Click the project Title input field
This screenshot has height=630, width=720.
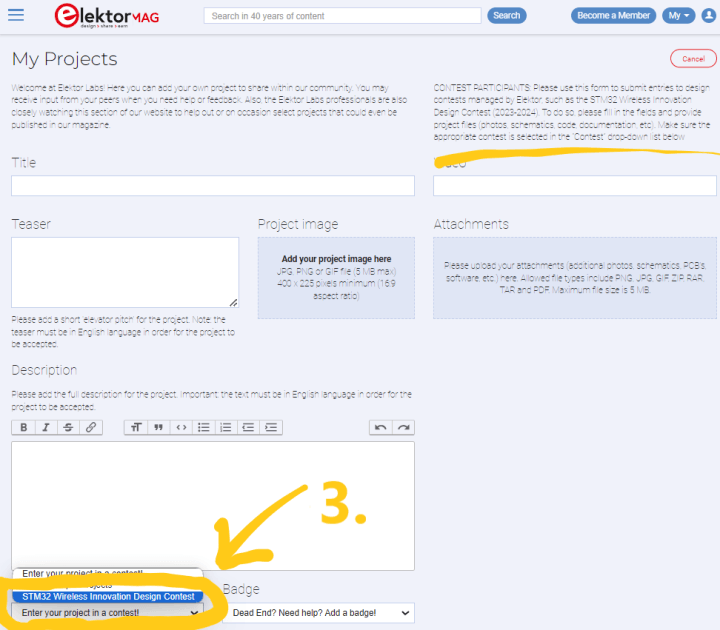212,186
